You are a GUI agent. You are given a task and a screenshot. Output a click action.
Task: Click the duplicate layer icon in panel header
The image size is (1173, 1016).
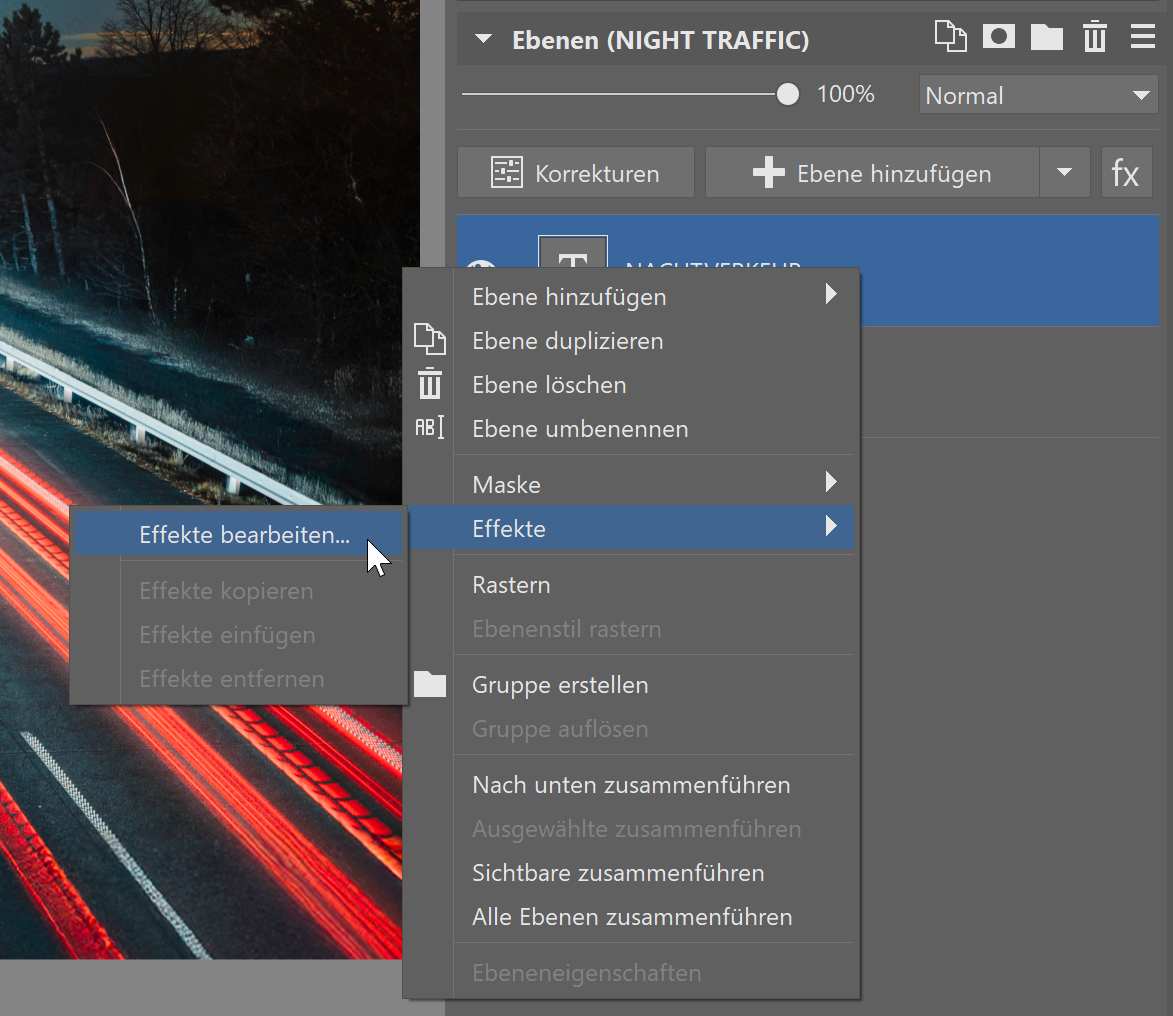(x=951, y=38)
